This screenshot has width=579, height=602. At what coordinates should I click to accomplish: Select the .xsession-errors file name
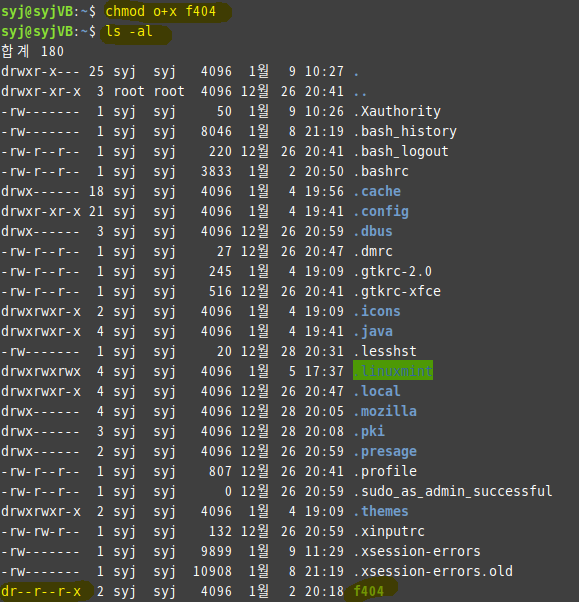coord(417,551)
